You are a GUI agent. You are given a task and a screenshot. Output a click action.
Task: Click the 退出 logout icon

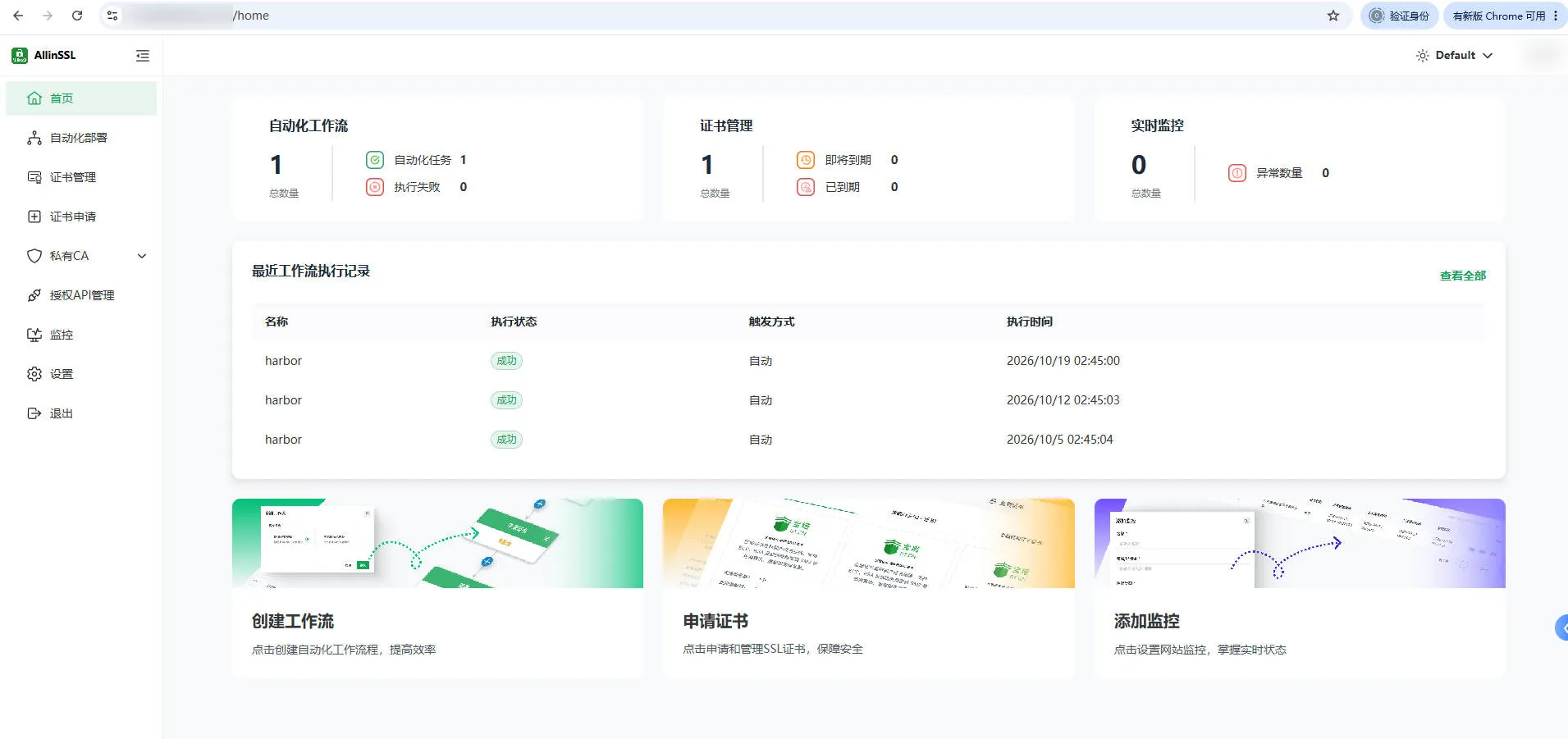tap(34, 413)
